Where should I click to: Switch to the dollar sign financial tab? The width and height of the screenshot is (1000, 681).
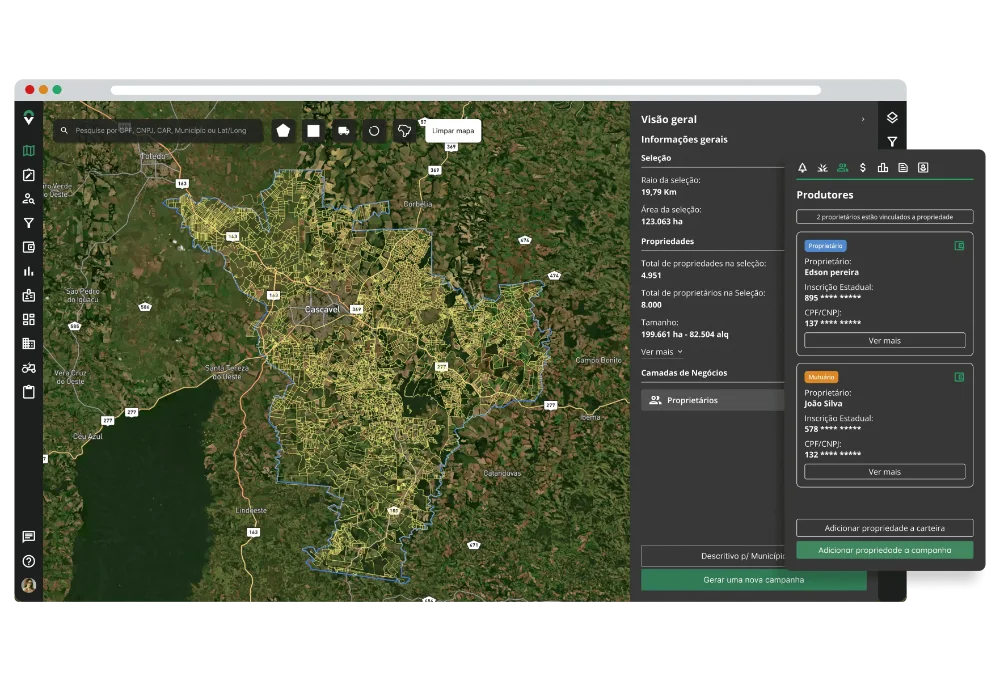click(x=862, y=168)
